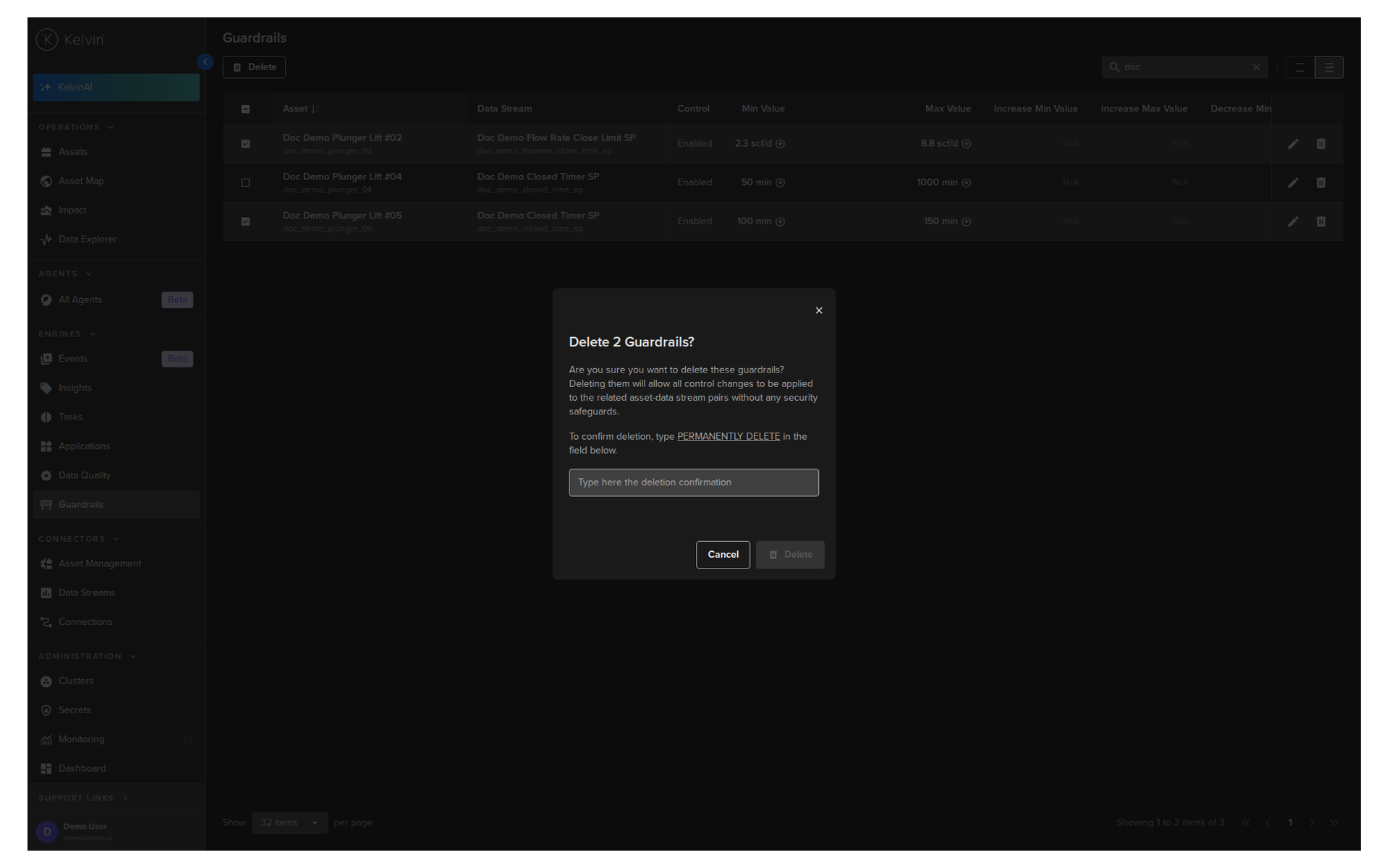Click the Secrets shield icon
This screenshot has height=868, width=1389.
click(46, 710)
